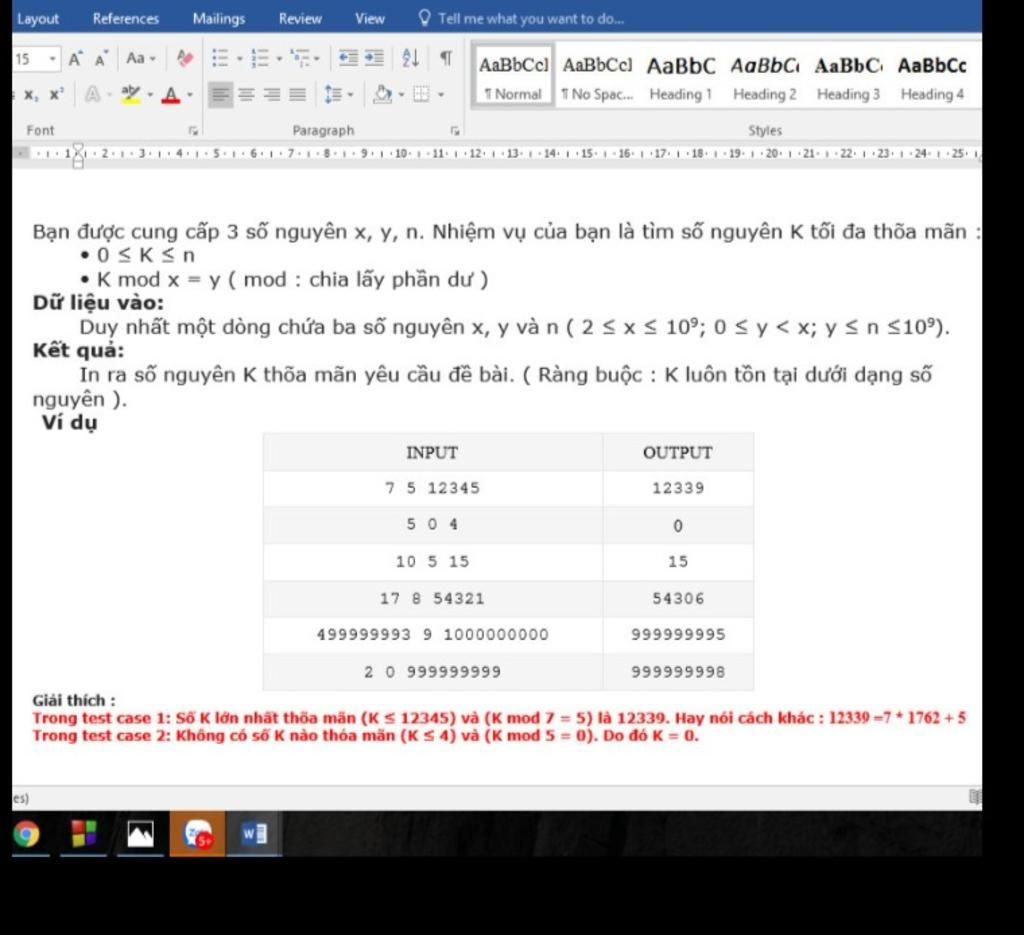Screen dimensions: 1024x935
Task: Click the borders grid icon
Action: [421, 95]
